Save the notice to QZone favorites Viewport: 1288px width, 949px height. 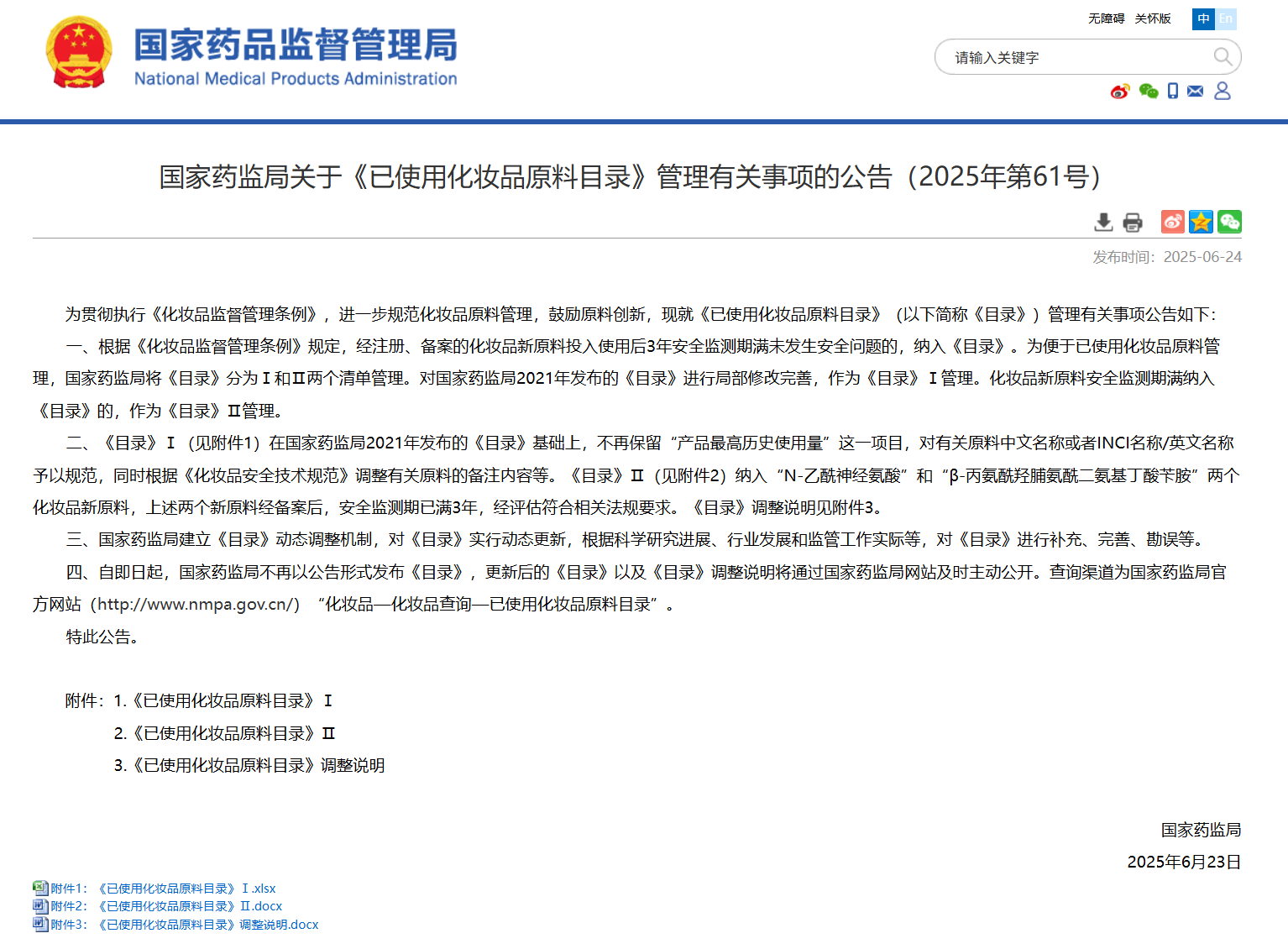pyautogui.click(x=1202, y=222)
